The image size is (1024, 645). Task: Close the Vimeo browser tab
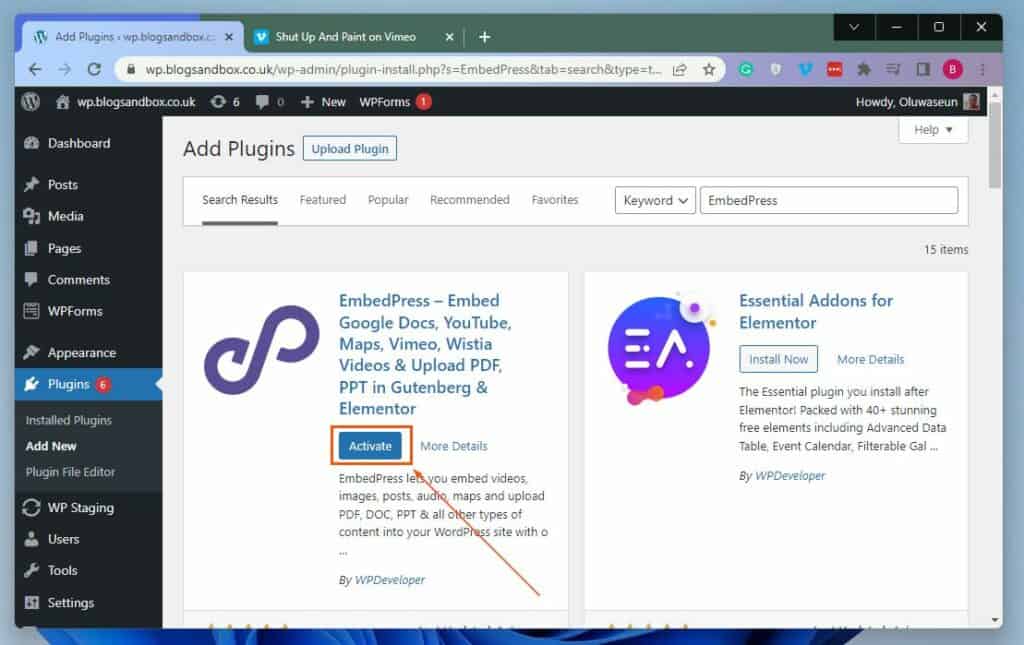449,37
